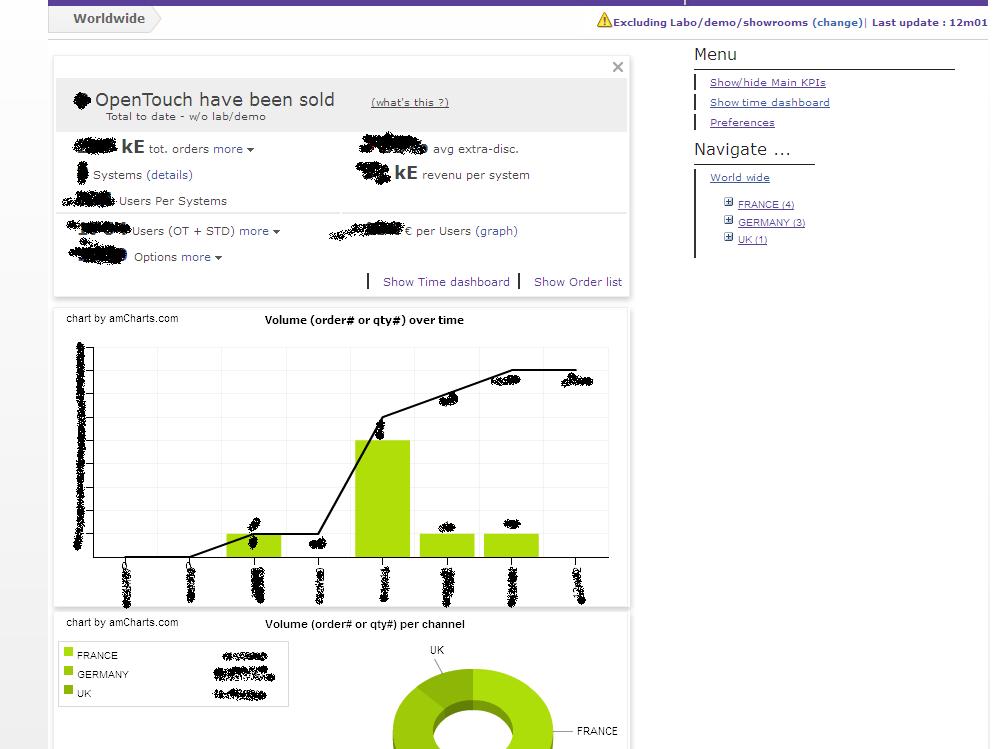Click Show Time dashboard button
Screen dimensions: 998x749
446,282
